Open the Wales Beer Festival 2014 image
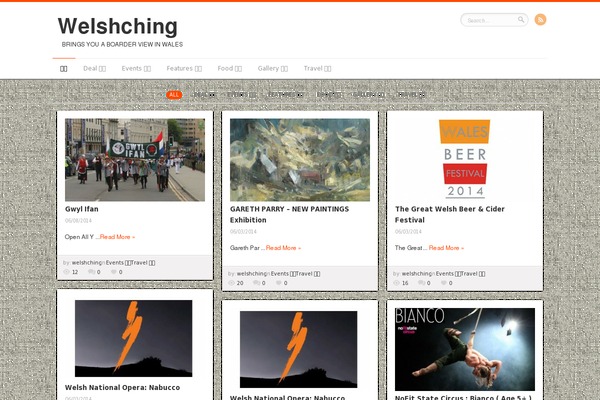The width and height of the screenshot is (600, 400). pos(465,159)
